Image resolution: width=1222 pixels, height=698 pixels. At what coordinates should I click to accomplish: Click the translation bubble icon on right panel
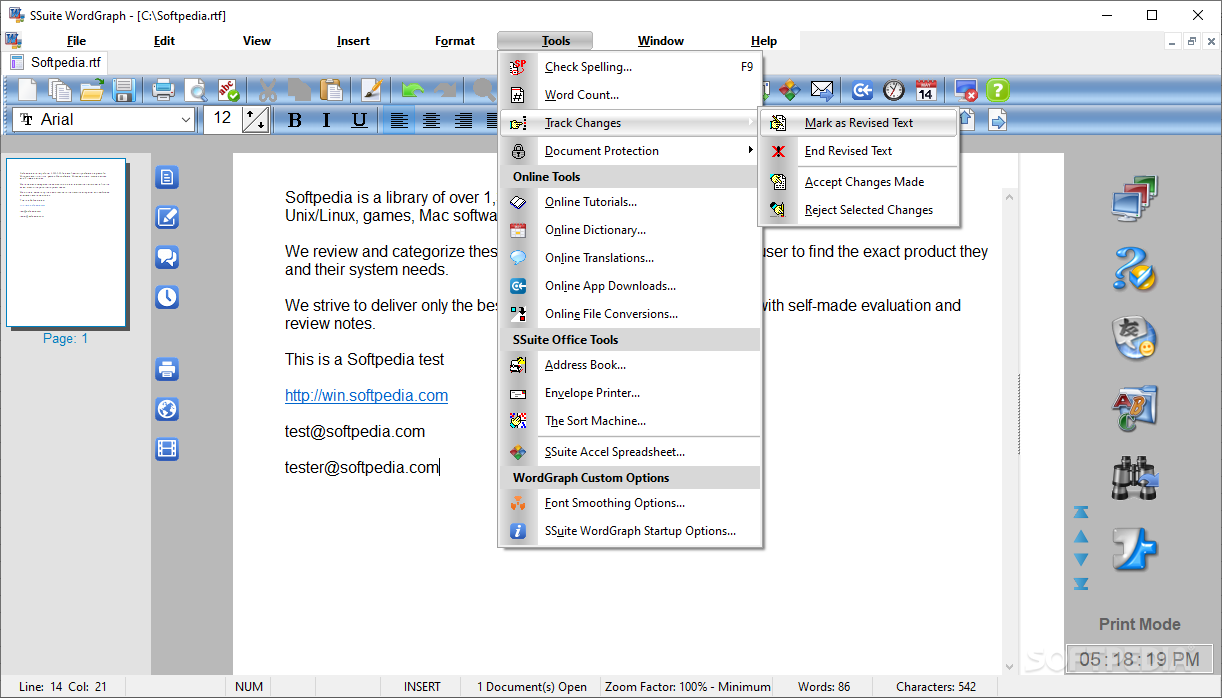(x=1134, y=338)
